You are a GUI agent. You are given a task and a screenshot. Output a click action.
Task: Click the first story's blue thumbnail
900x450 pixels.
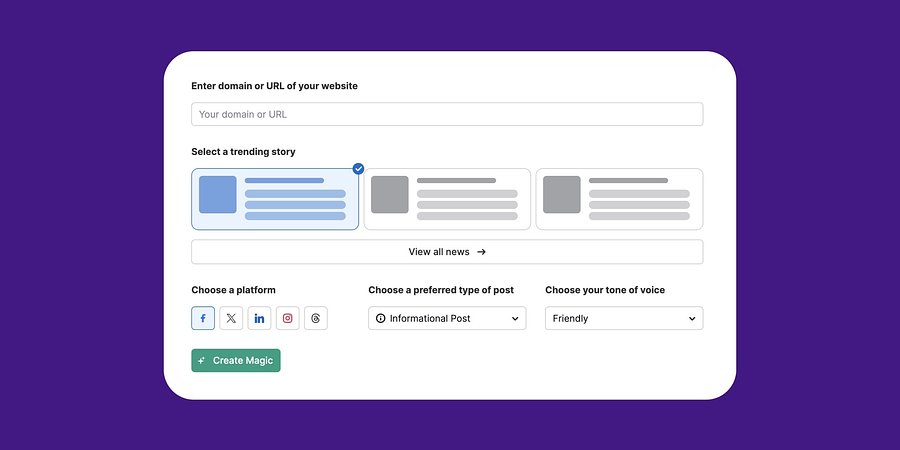tap(218, 195)
